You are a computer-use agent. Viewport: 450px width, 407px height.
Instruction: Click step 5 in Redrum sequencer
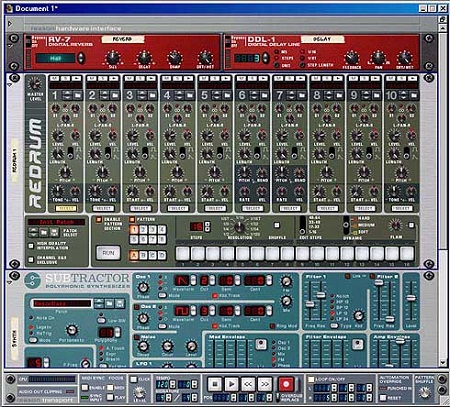(242, 253)
